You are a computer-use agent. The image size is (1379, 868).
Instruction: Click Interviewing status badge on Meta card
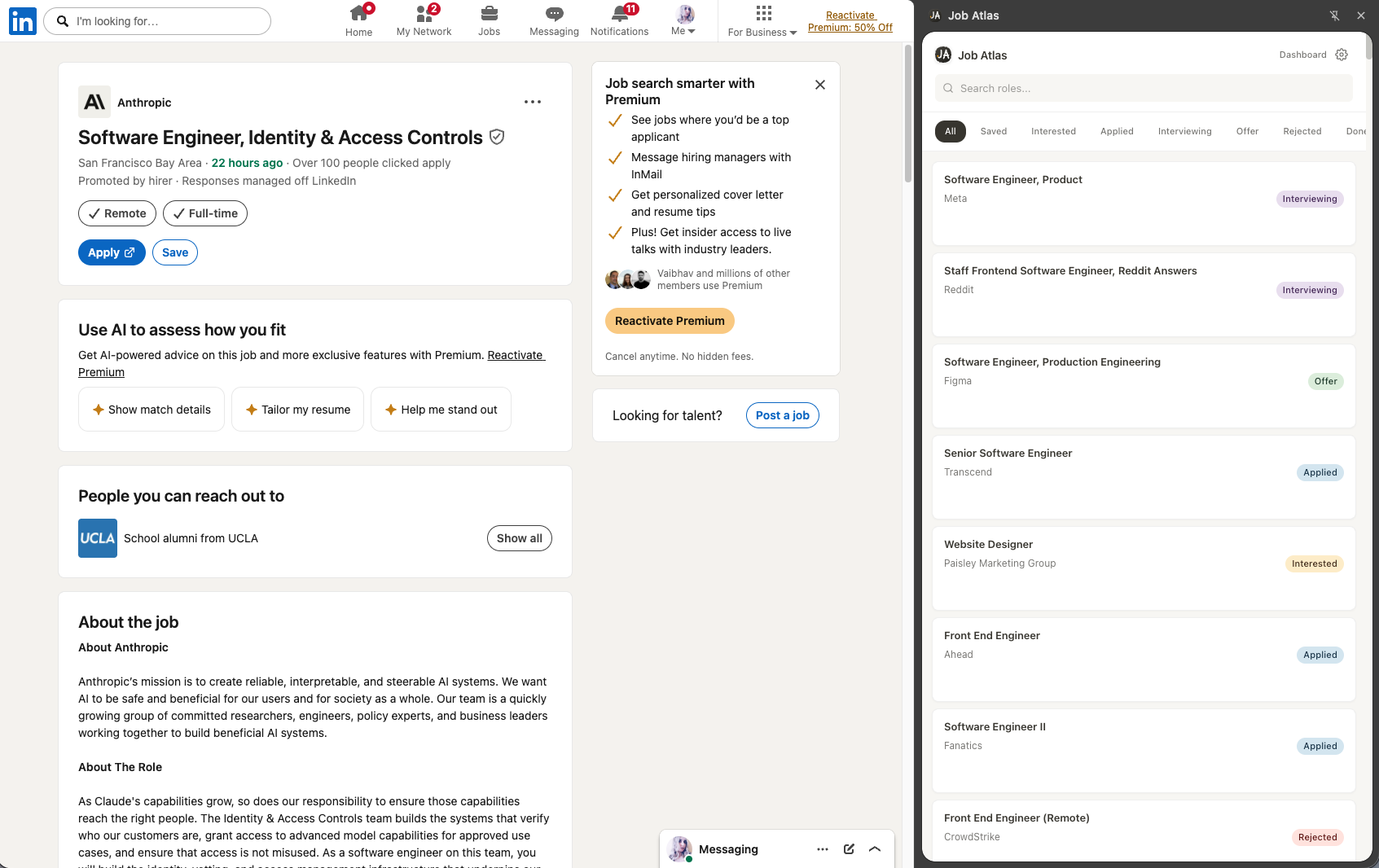(x=1310, y=199)
